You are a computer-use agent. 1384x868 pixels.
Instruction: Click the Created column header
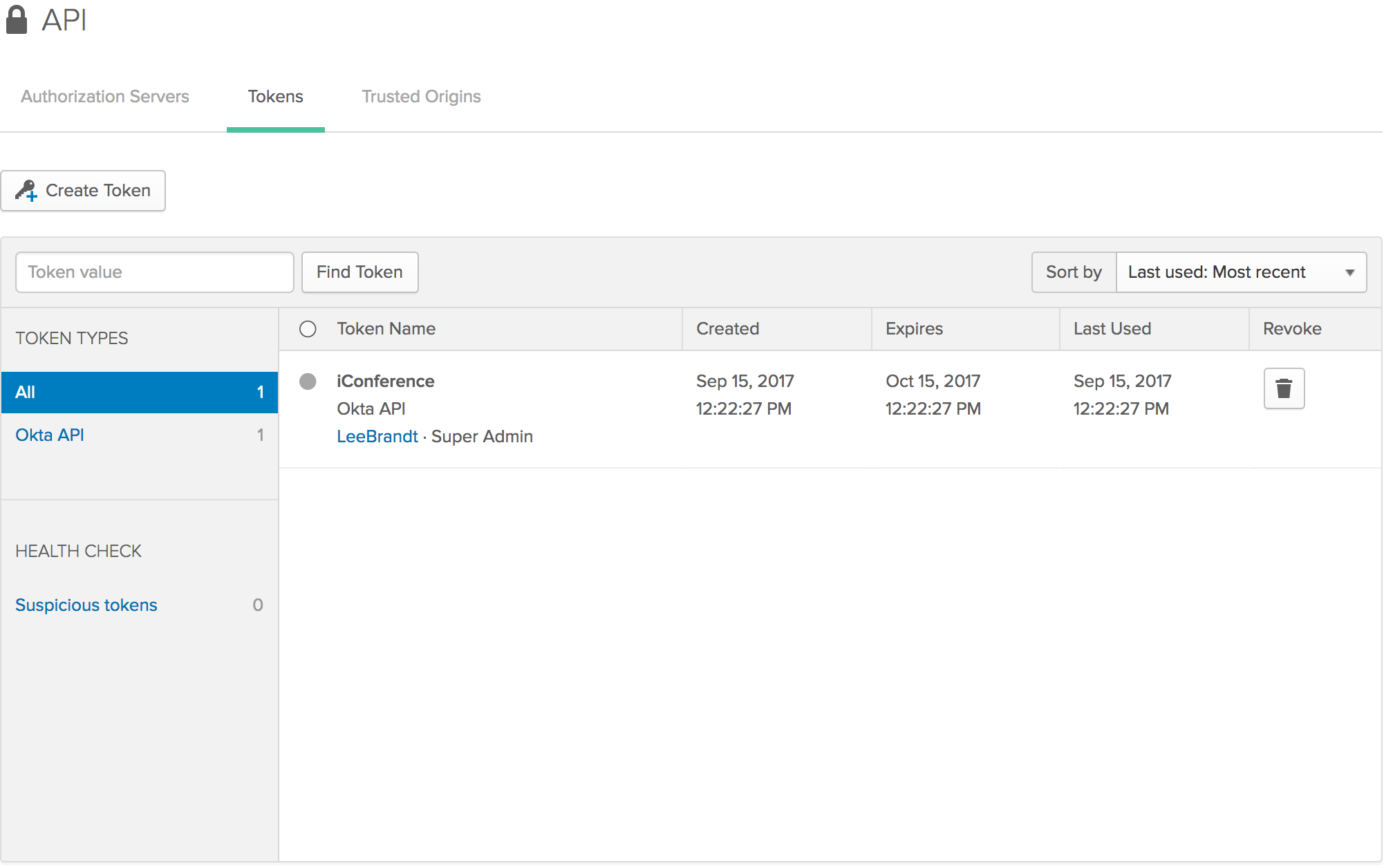[x=727, y=329]
